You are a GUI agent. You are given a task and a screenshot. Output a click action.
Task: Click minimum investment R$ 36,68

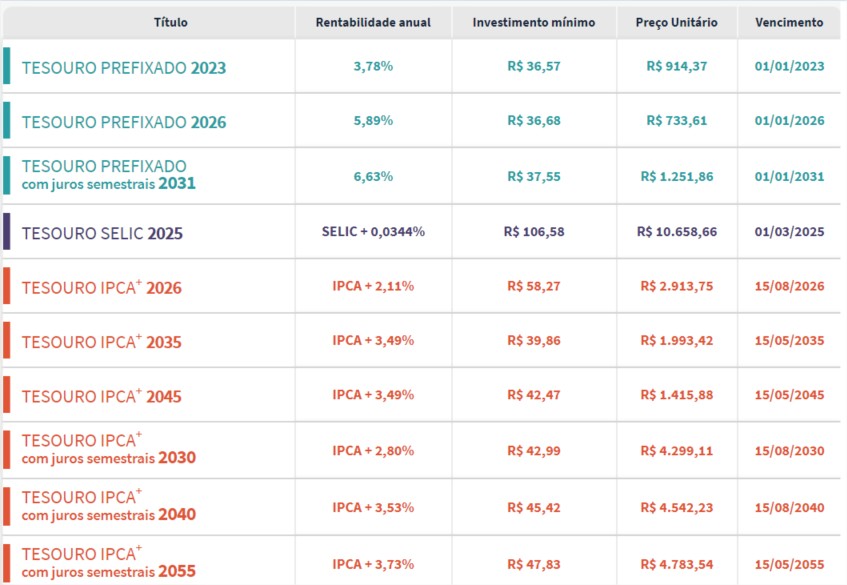click(x=534, y=120)
